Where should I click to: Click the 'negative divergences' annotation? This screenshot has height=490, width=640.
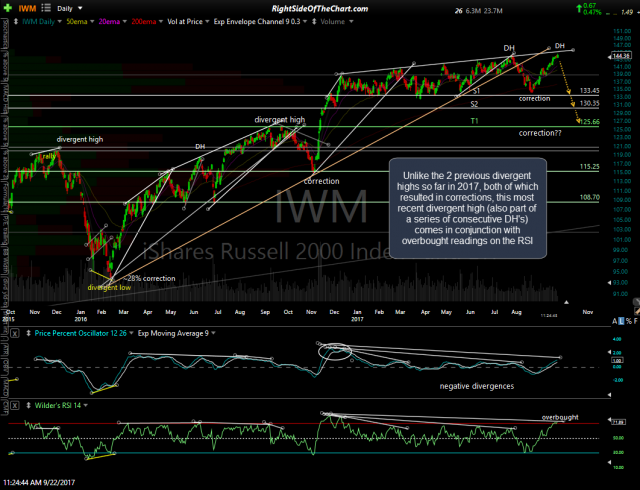click(477, 386)
